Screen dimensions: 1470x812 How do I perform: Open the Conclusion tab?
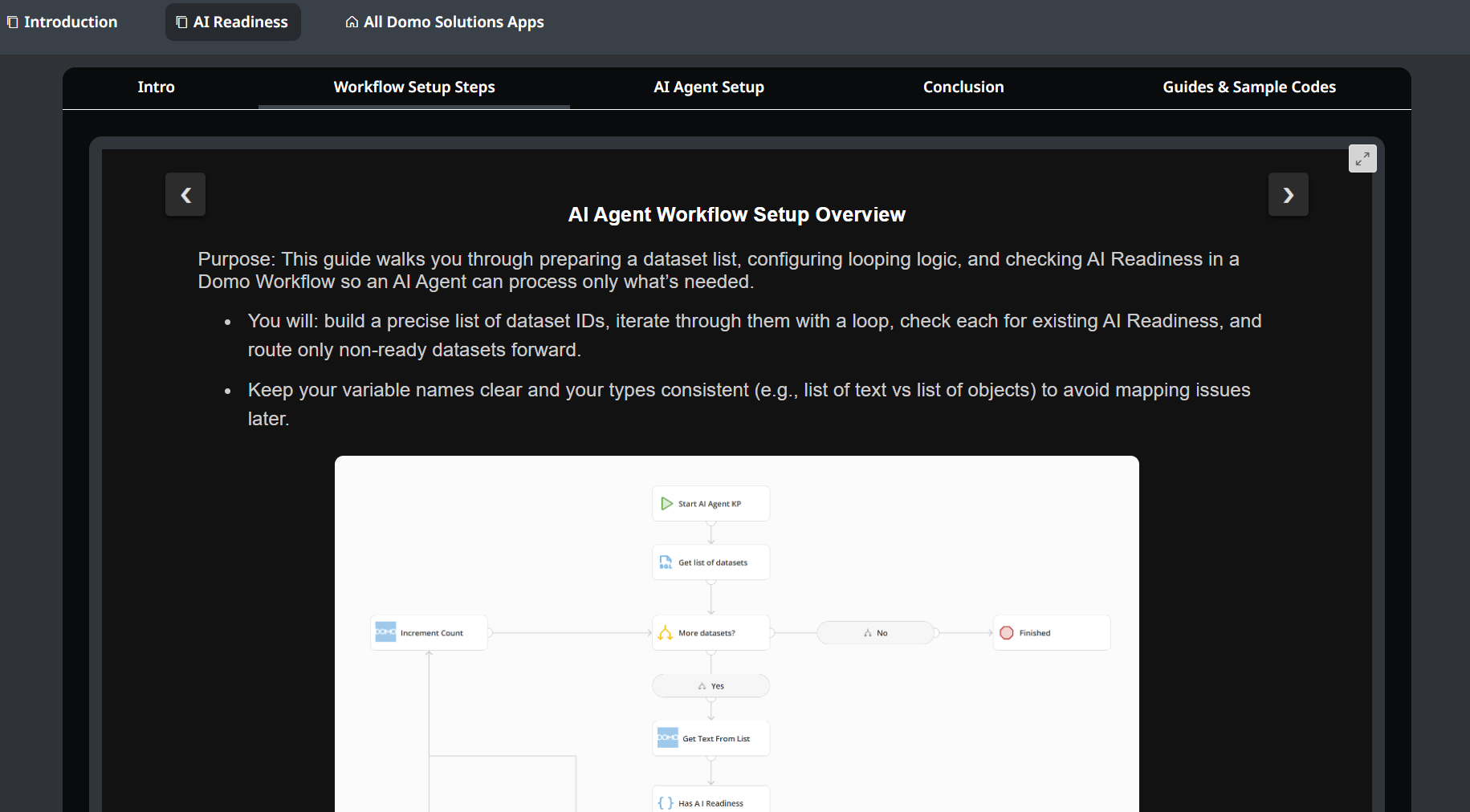coord(963,87)
